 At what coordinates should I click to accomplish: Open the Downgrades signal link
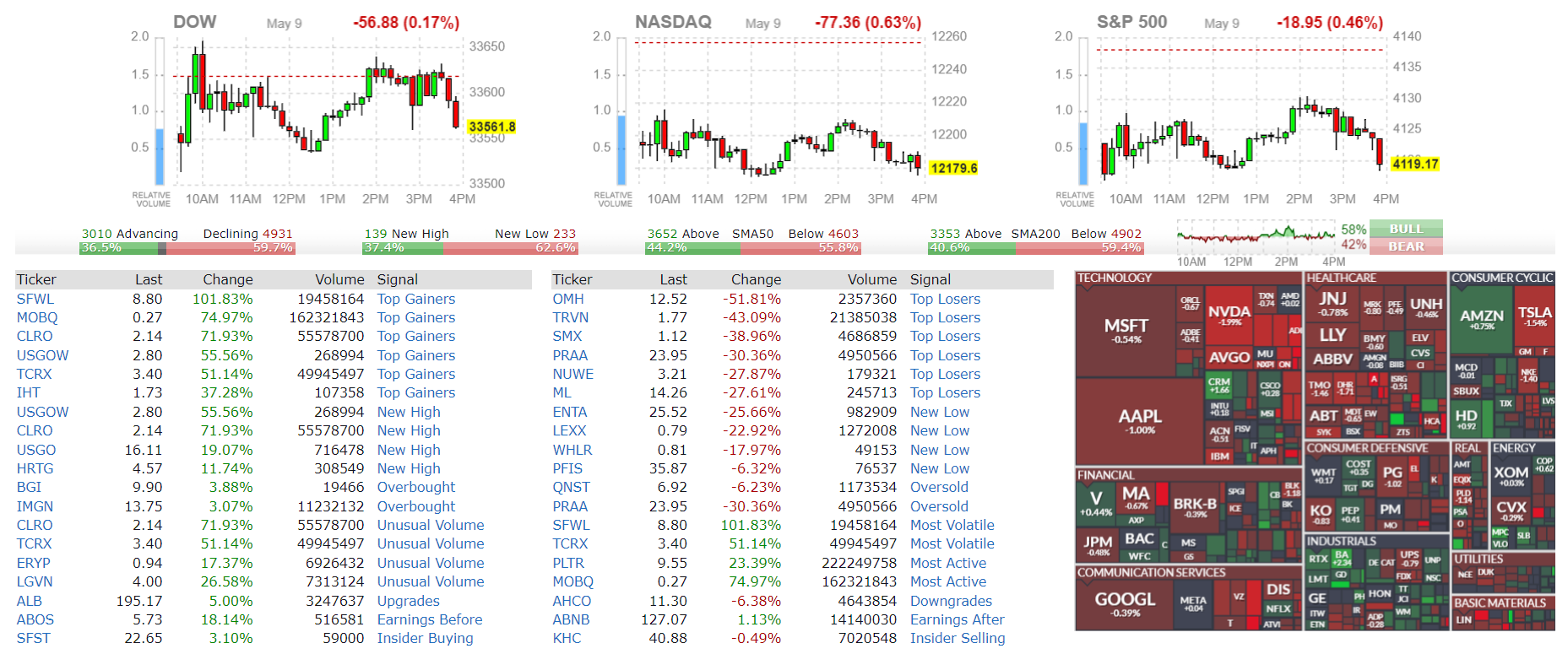[x=951, y=601]
